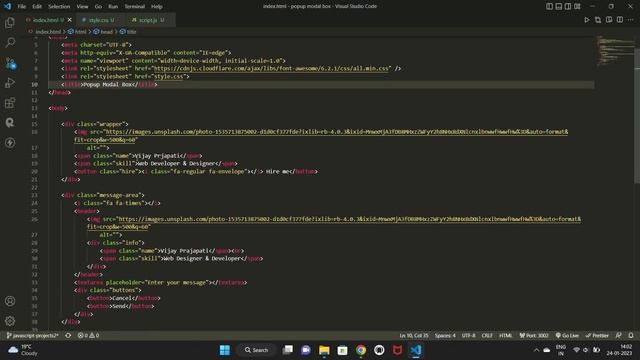This screenshot has height=360, width=640.
Task: Open the editor More Actions ellipsis
Action: pyautogui.click(x=631, y=20)
